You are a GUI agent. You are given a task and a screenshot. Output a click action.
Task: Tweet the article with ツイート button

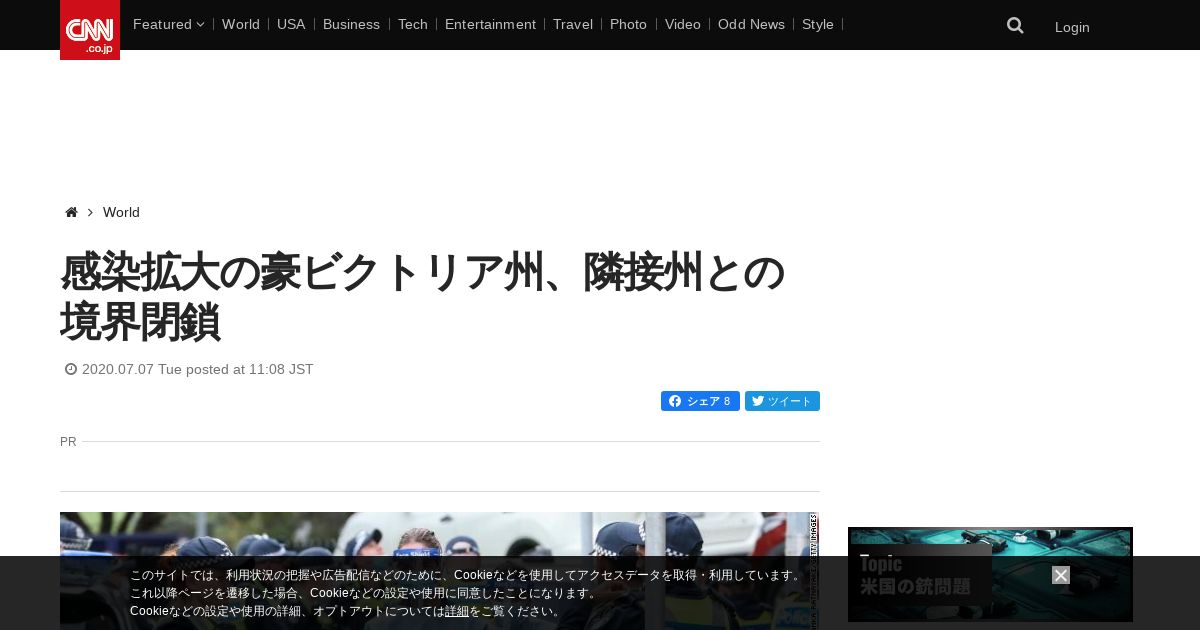click(x=782, y=401)
